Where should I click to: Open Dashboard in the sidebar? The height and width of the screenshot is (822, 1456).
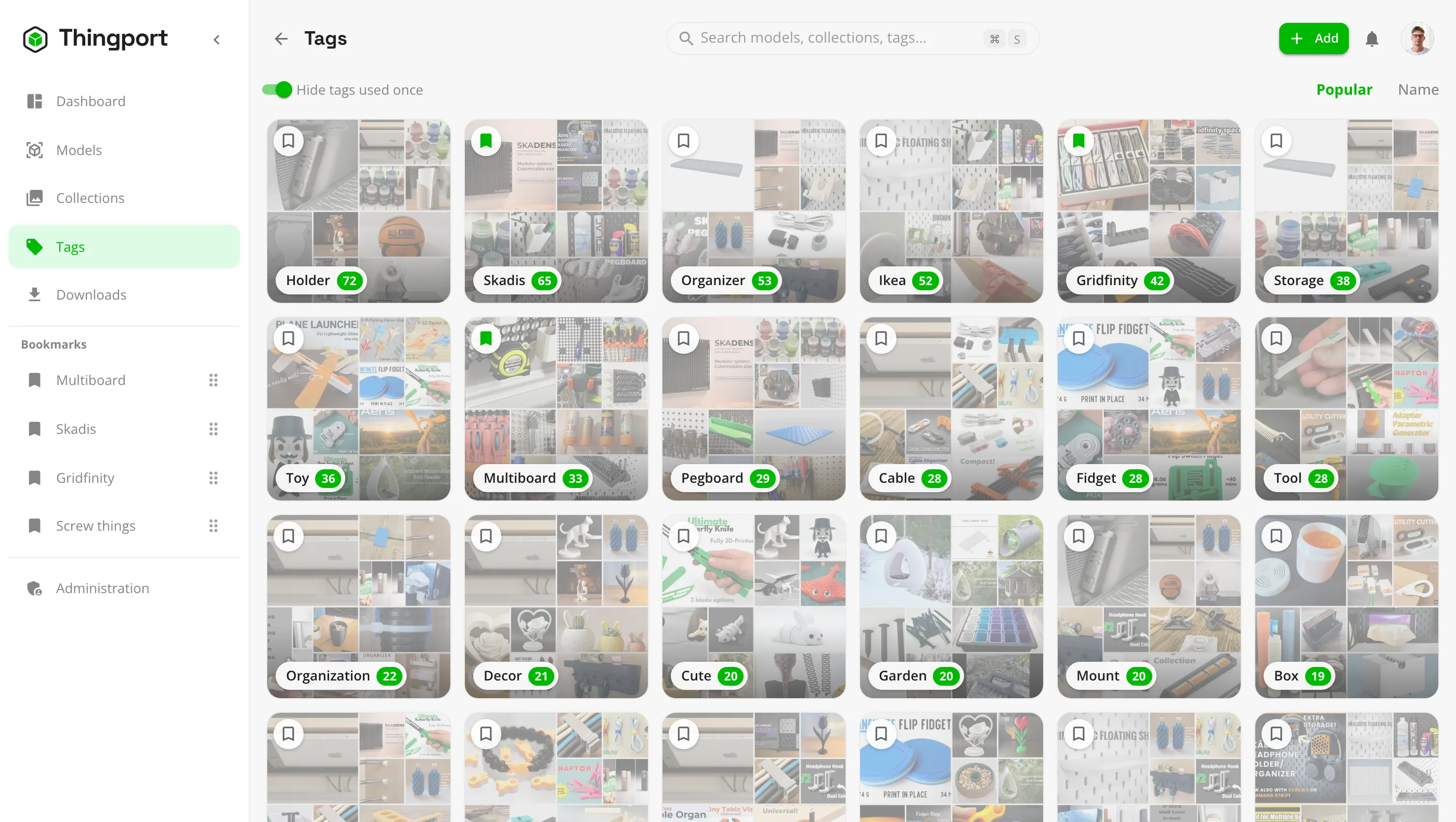pos(124,101)
